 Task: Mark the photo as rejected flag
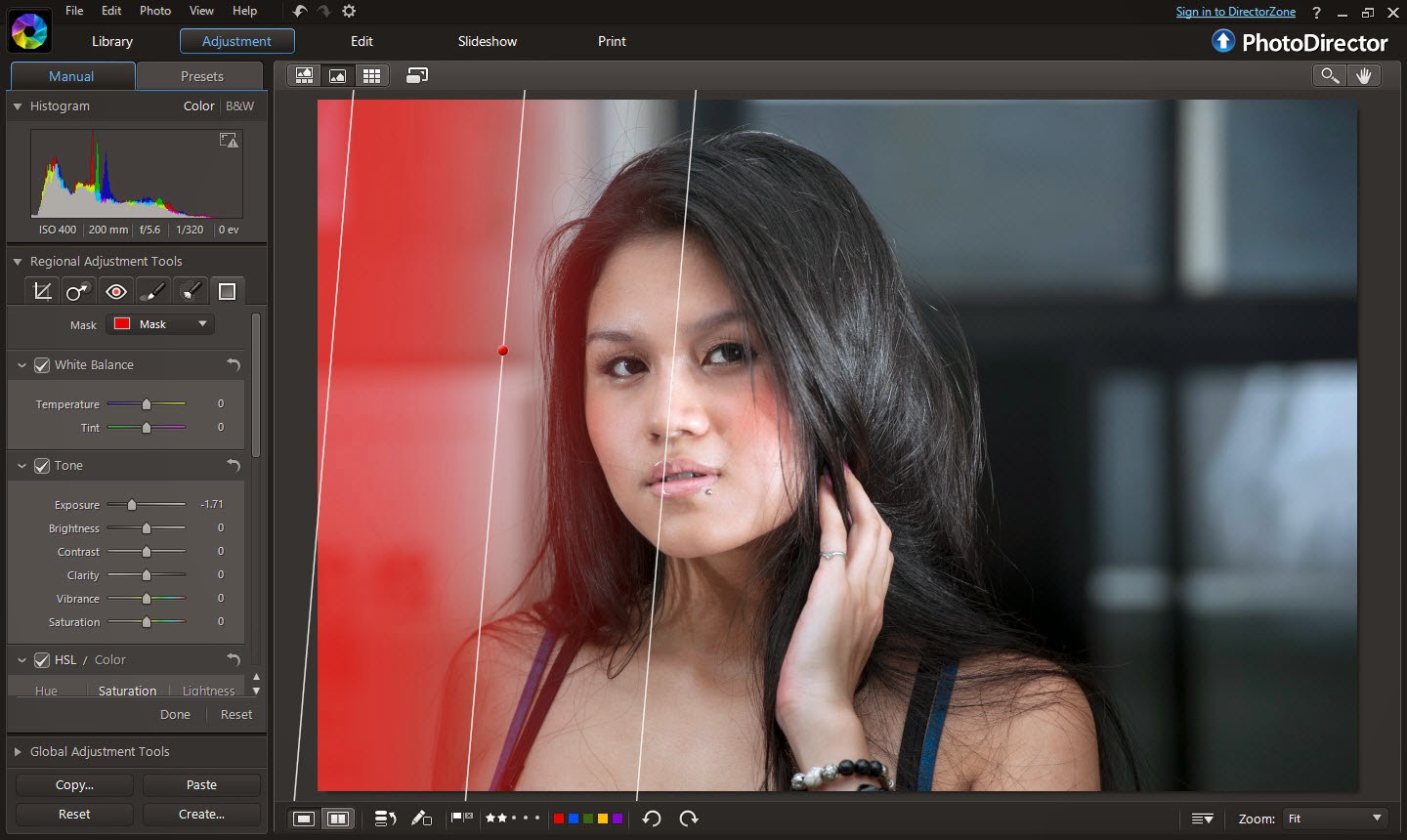click(468, 817)
